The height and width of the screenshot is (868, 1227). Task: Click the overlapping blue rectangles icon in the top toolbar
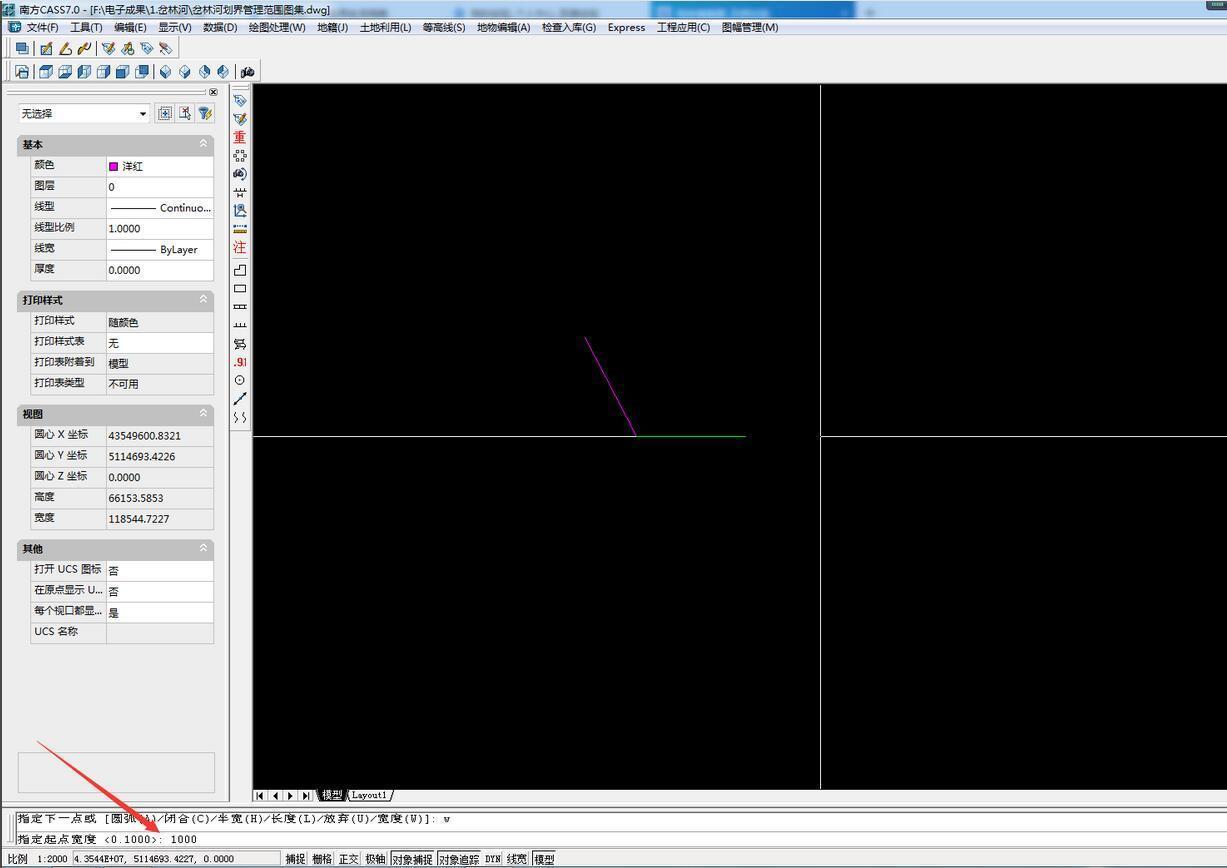[22, 48]
